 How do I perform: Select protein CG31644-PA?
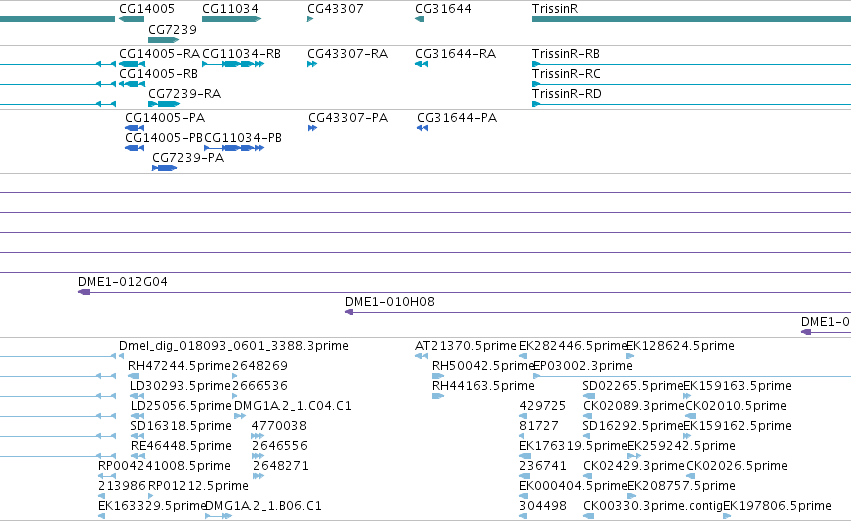457,118
